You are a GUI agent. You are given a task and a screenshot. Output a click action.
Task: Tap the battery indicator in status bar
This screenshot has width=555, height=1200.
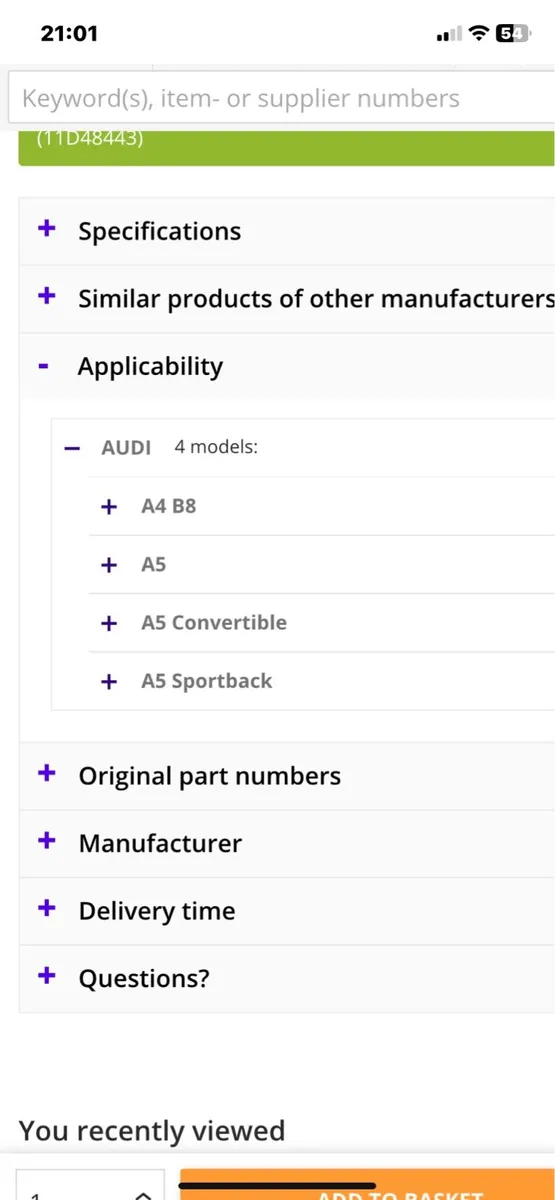tap(513, 33)
